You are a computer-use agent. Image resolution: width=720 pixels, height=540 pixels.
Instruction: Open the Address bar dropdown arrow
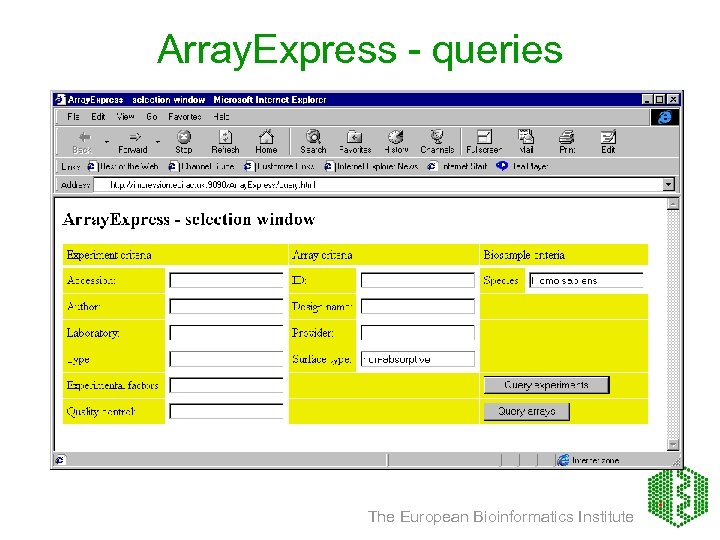669,185
